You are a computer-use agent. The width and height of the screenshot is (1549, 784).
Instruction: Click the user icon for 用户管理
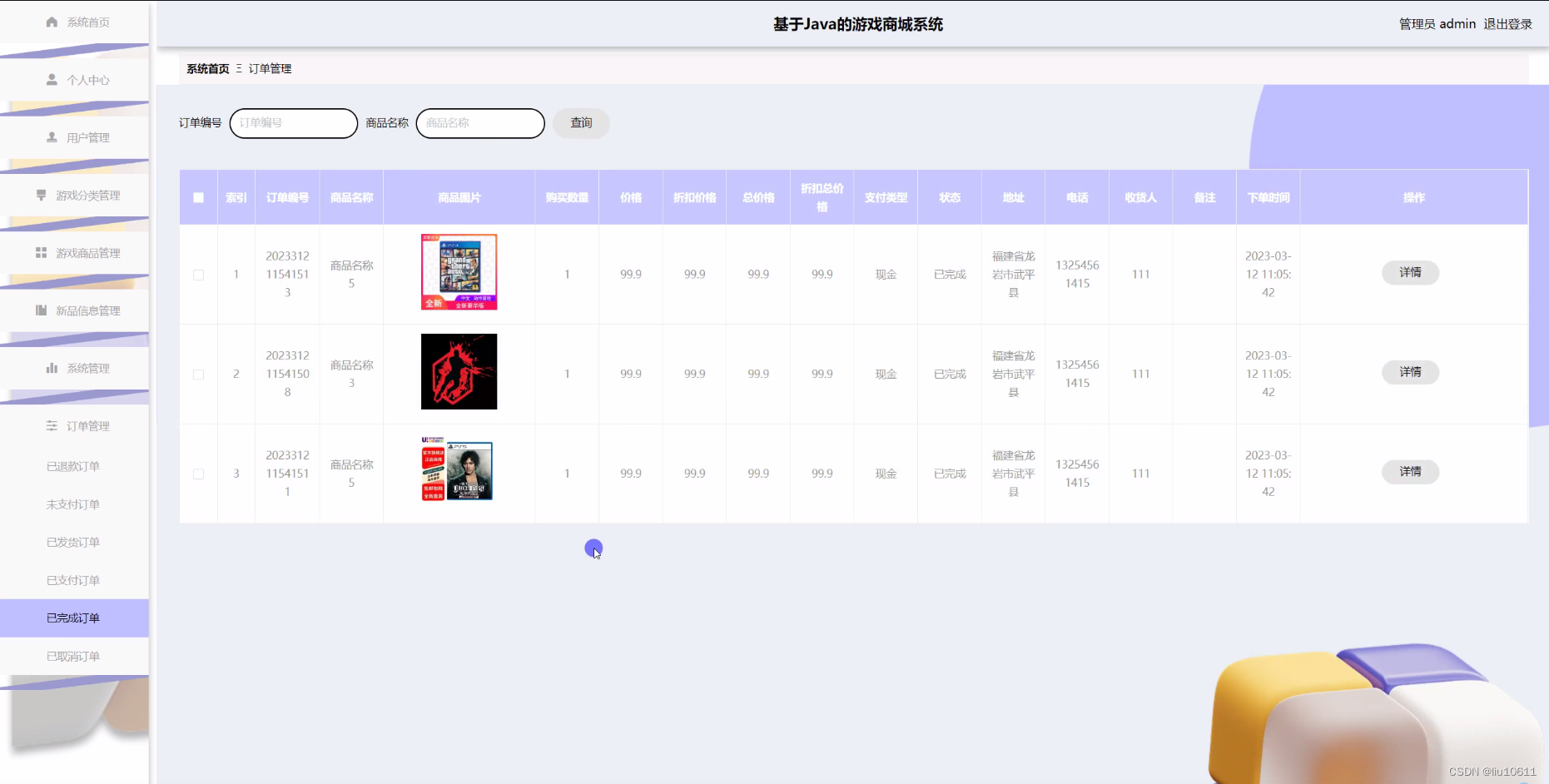(x=52, y=137)
